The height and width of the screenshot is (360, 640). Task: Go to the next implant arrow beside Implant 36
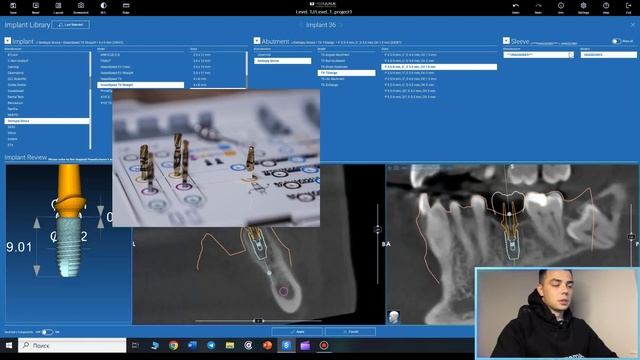(342, 25)
